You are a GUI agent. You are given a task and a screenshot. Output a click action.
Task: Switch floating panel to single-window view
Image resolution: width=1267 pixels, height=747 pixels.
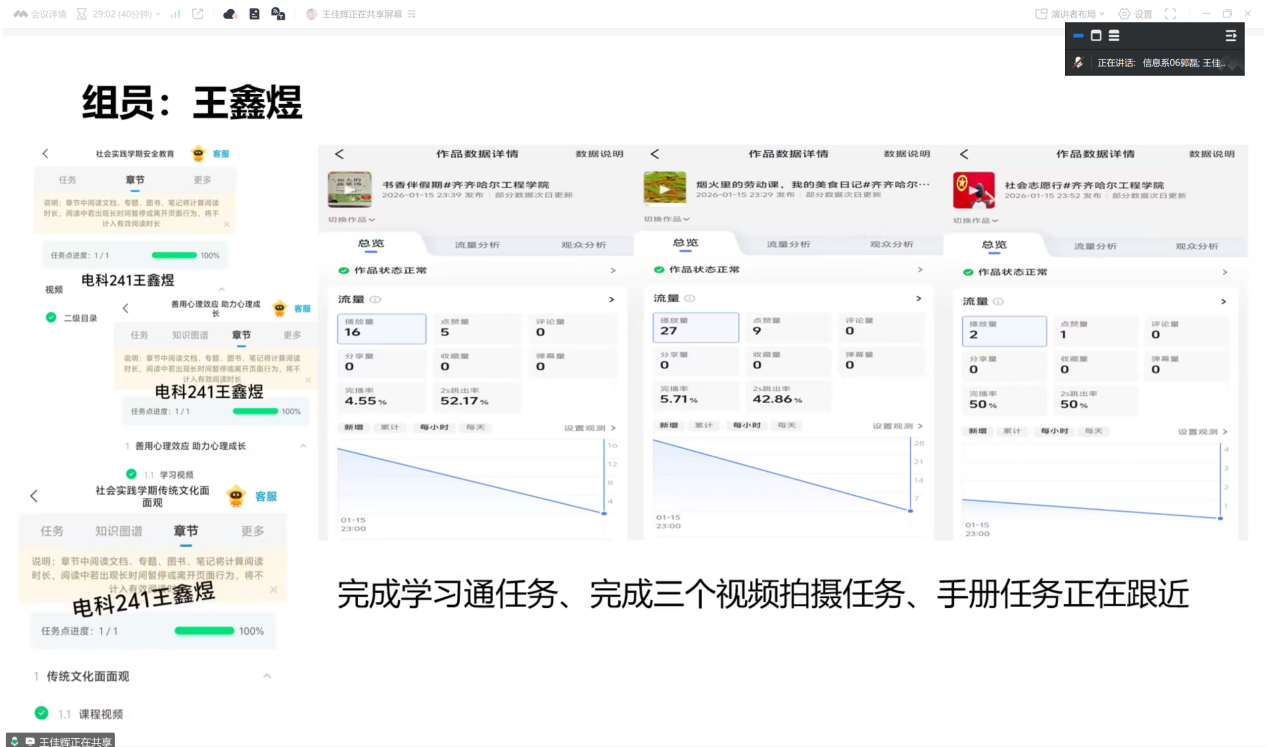pos(1096,36)
